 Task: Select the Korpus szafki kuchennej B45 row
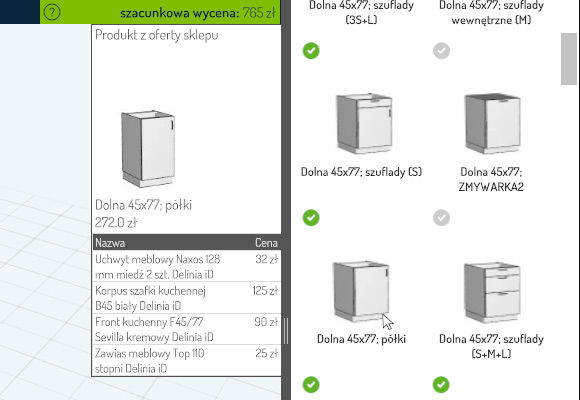click(186, 298)
